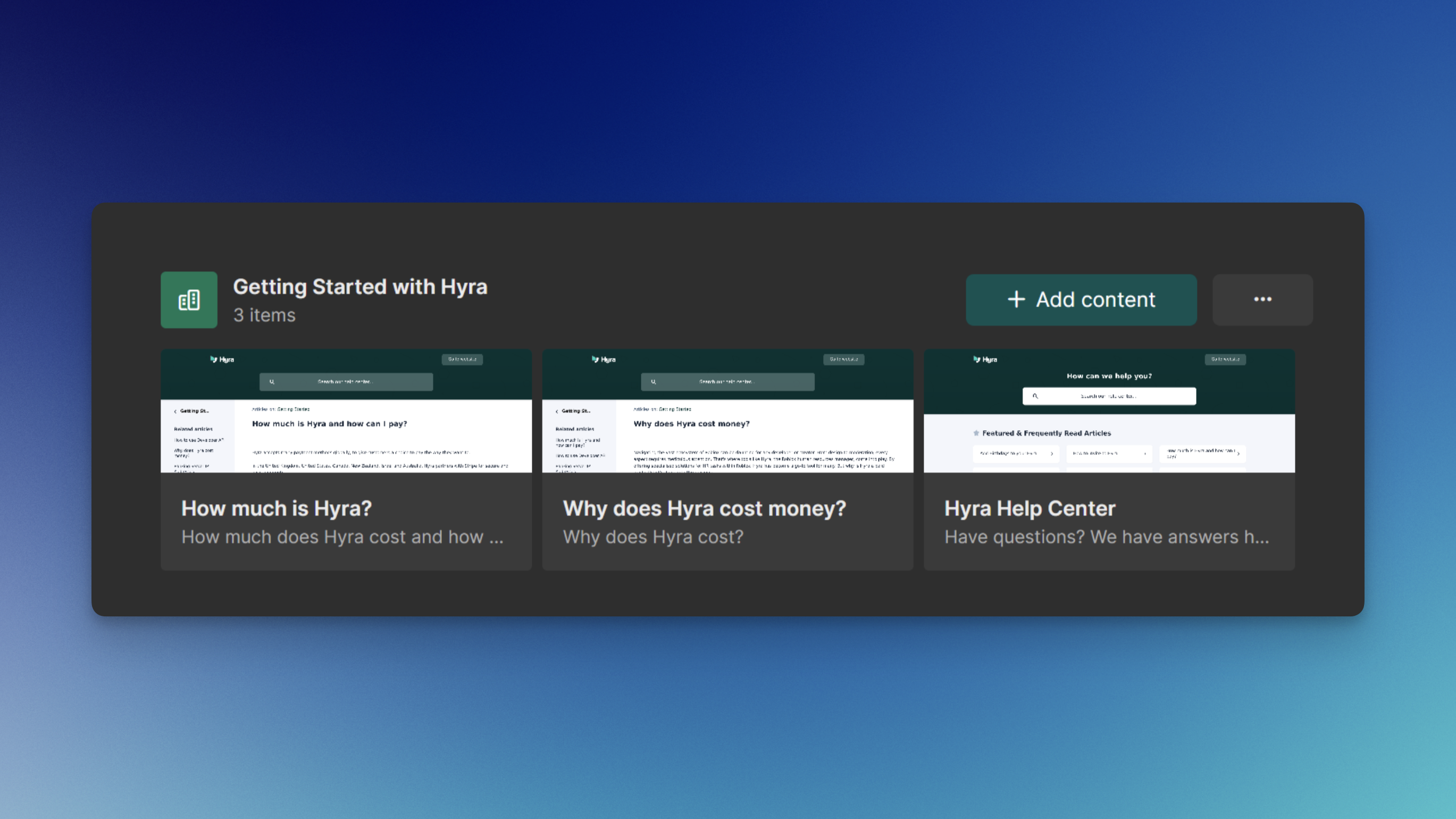
Task: Click the '3 items' count label
Action: tap(264, 315)
